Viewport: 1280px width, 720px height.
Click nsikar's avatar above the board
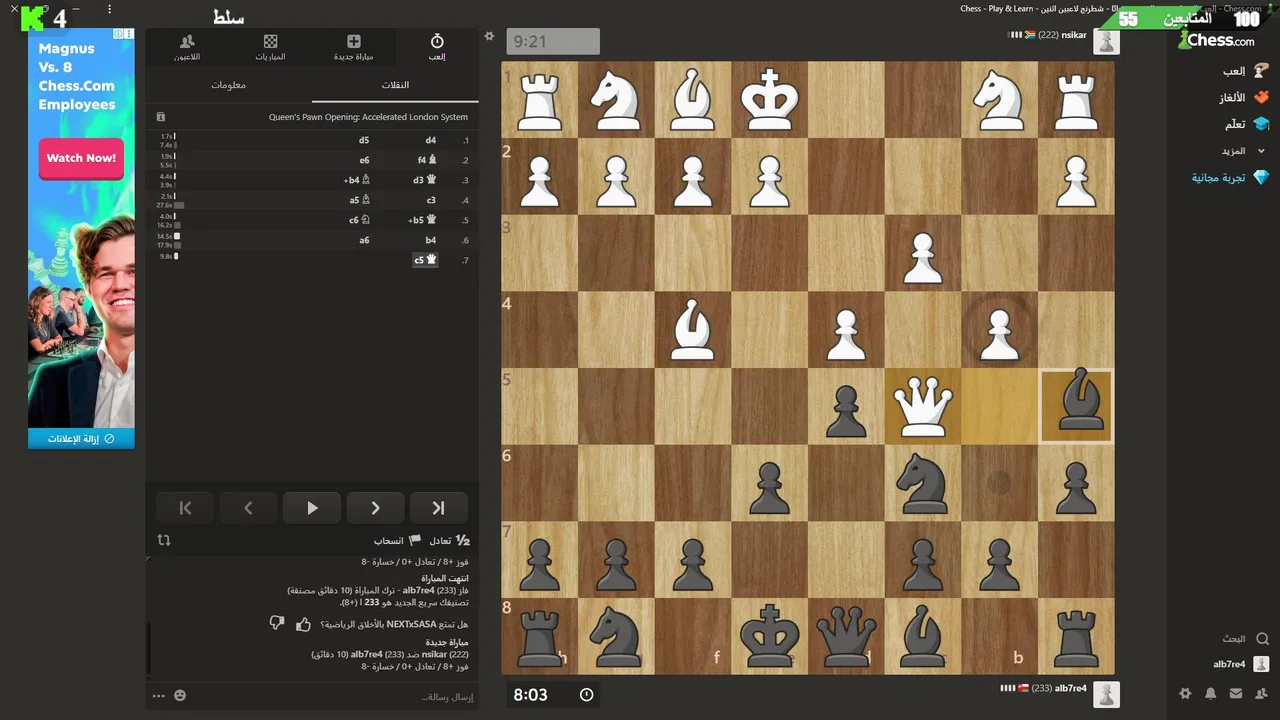(1106, 41)
